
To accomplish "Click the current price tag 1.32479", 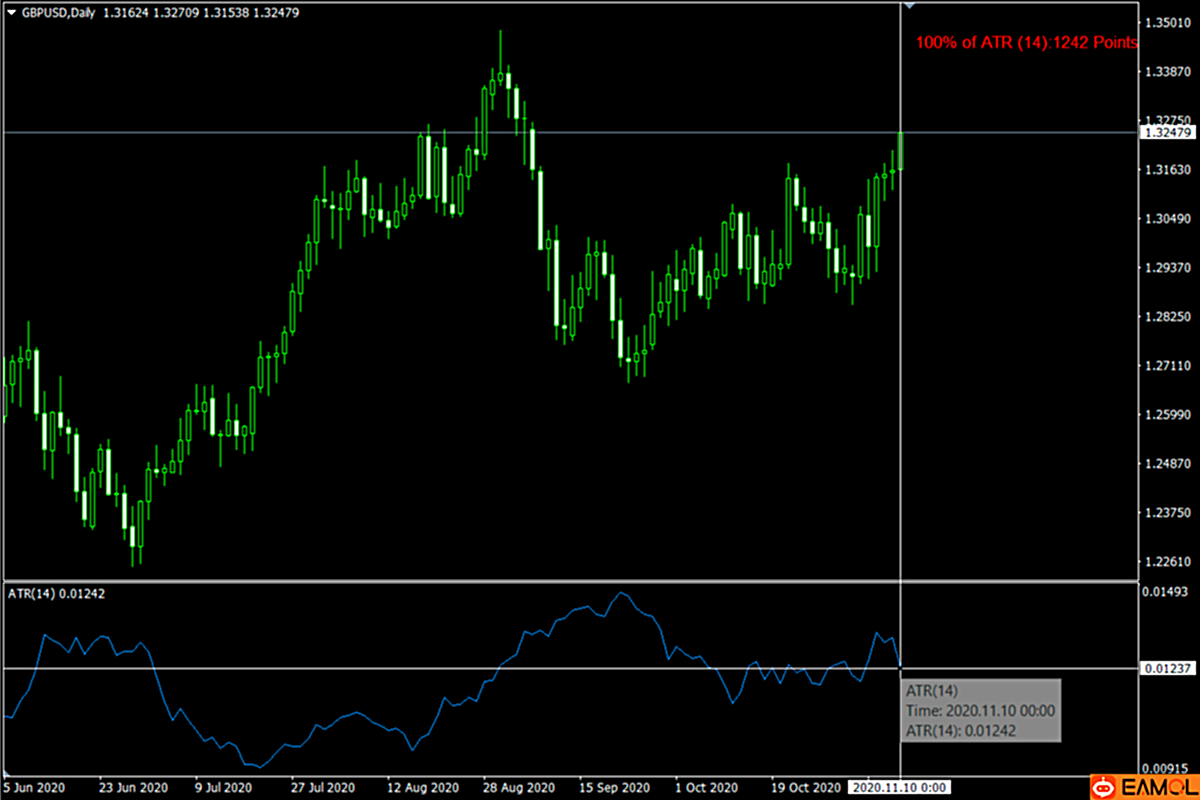I will [x=1169, y=132].
